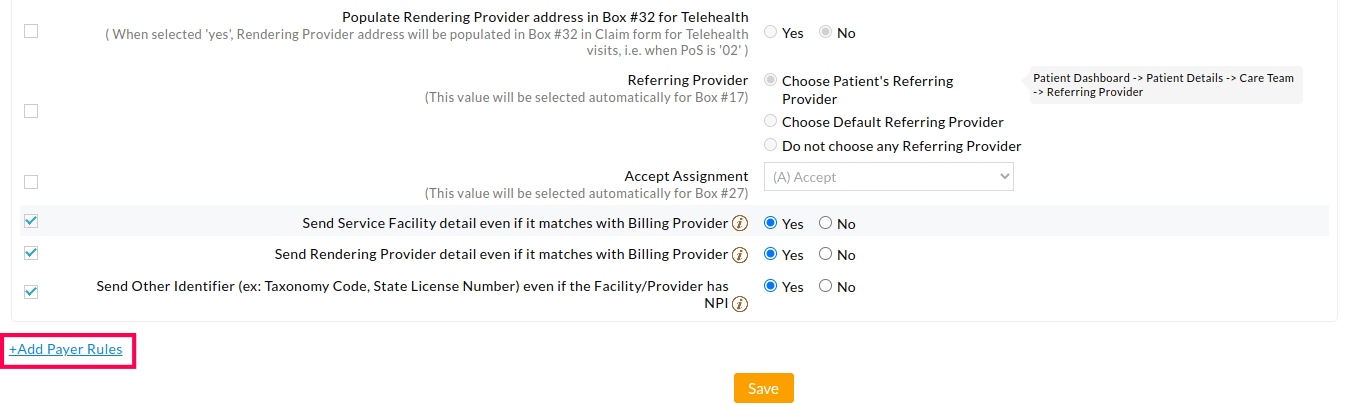Open the Accept Assignment dropdown
This screenshot has height=411, width=1348.
pos(888,177)
